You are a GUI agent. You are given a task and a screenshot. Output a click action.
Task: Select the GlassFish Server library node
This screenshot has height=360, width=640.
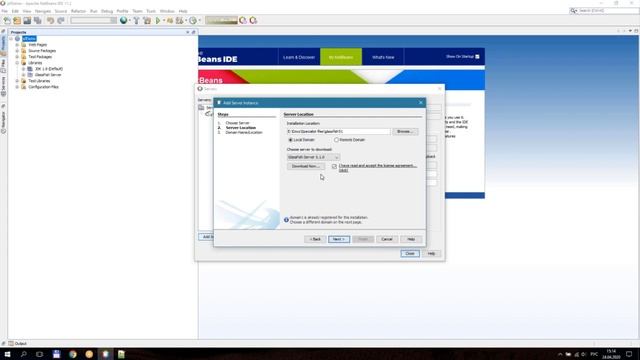47,75
